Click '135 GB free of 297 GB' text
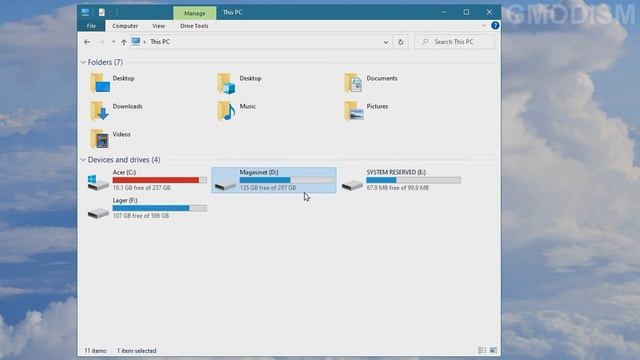 tap(268, 188)
